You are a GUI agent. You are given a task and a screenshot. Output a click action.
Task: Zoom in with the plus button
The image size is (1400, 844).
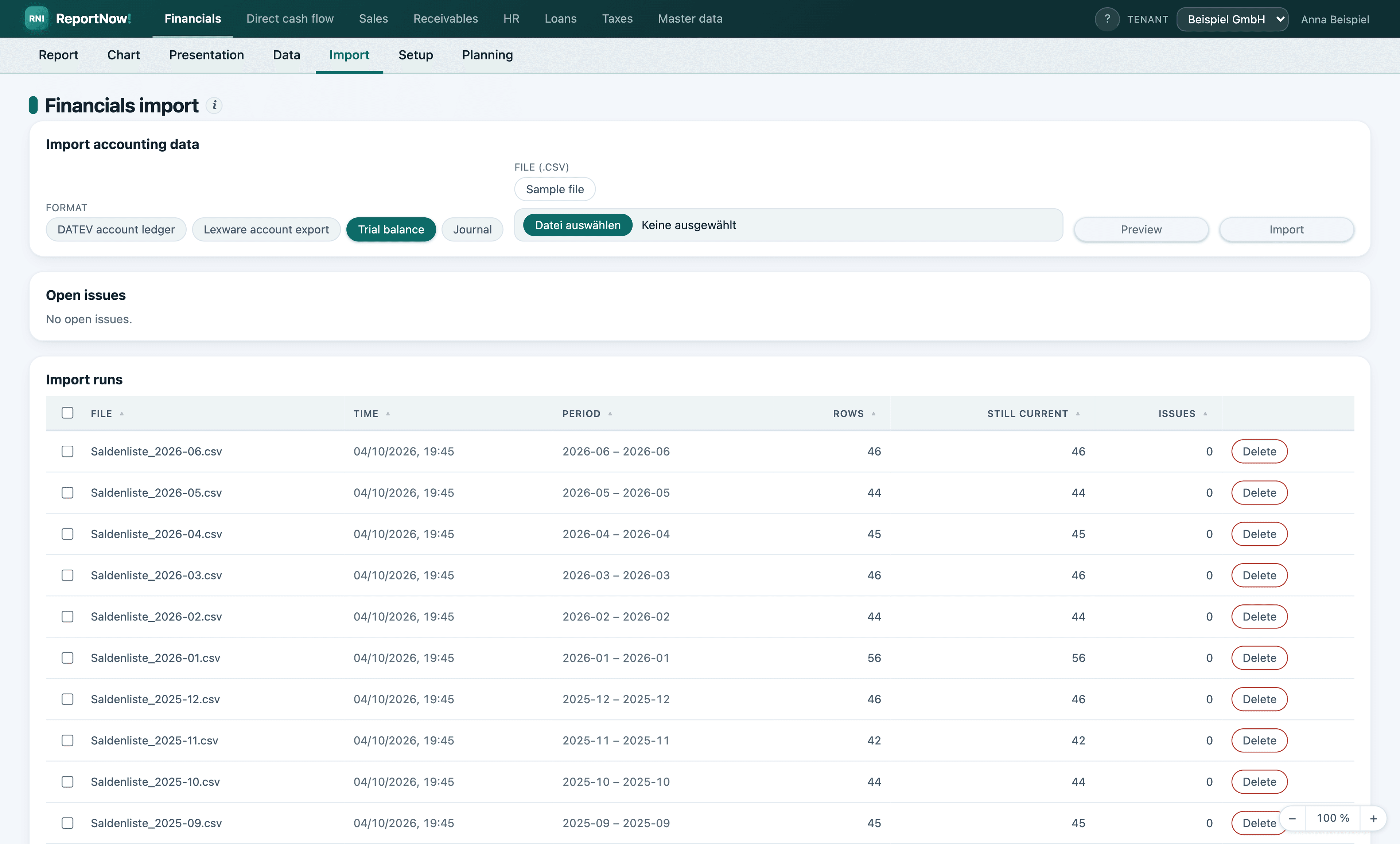[x=1373, y=818]
